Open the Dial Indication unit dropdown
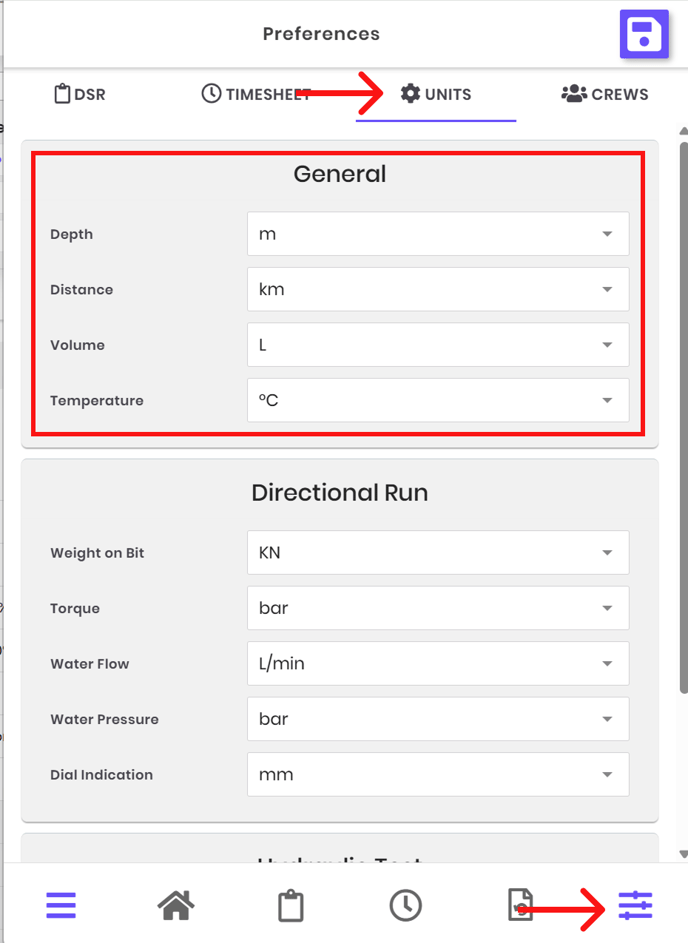Image resolution: width=688 pixels, height=943 pixels. pos(438,775)
